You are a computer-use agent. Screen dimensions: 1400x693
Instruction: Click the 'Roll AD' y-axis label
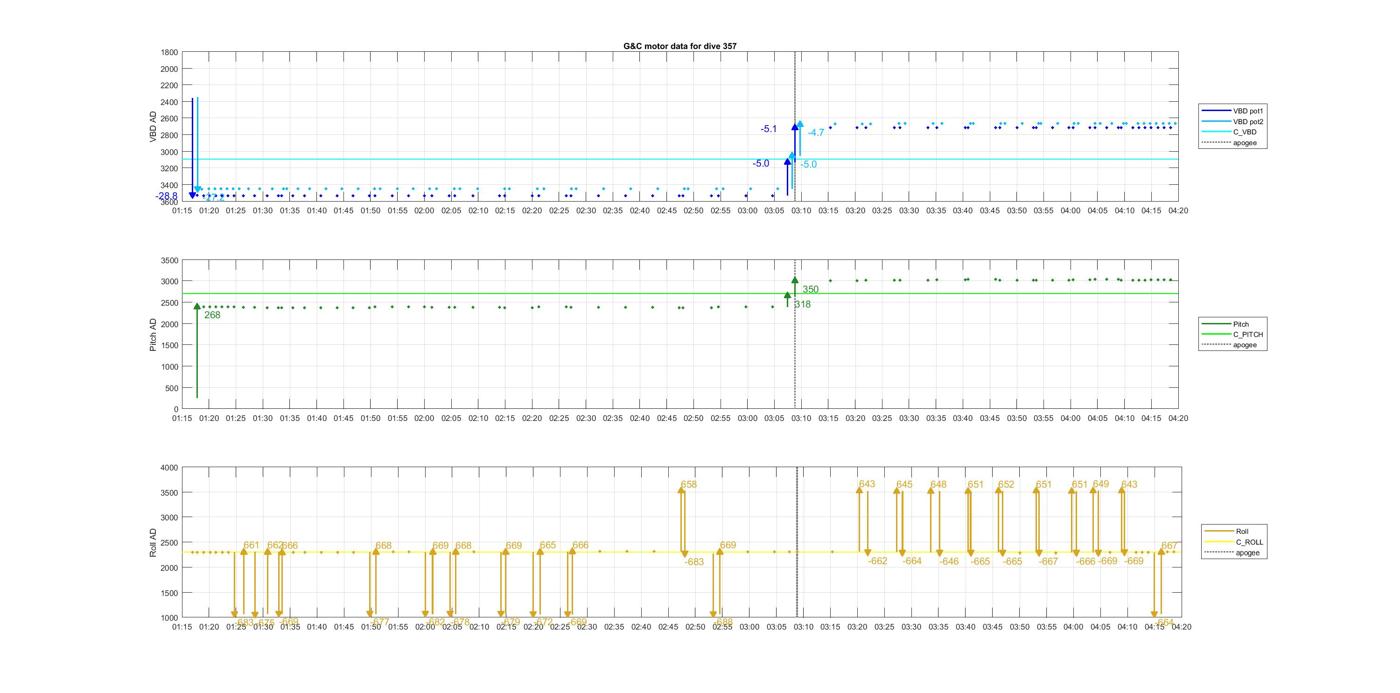pyautogui.click(x=154, y=542)
